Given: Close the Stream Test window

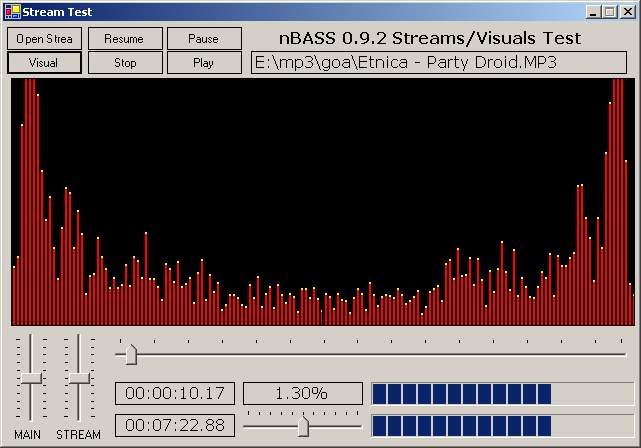Looking at the screenshot, I should pyautogui.click(x=628, y=12).
